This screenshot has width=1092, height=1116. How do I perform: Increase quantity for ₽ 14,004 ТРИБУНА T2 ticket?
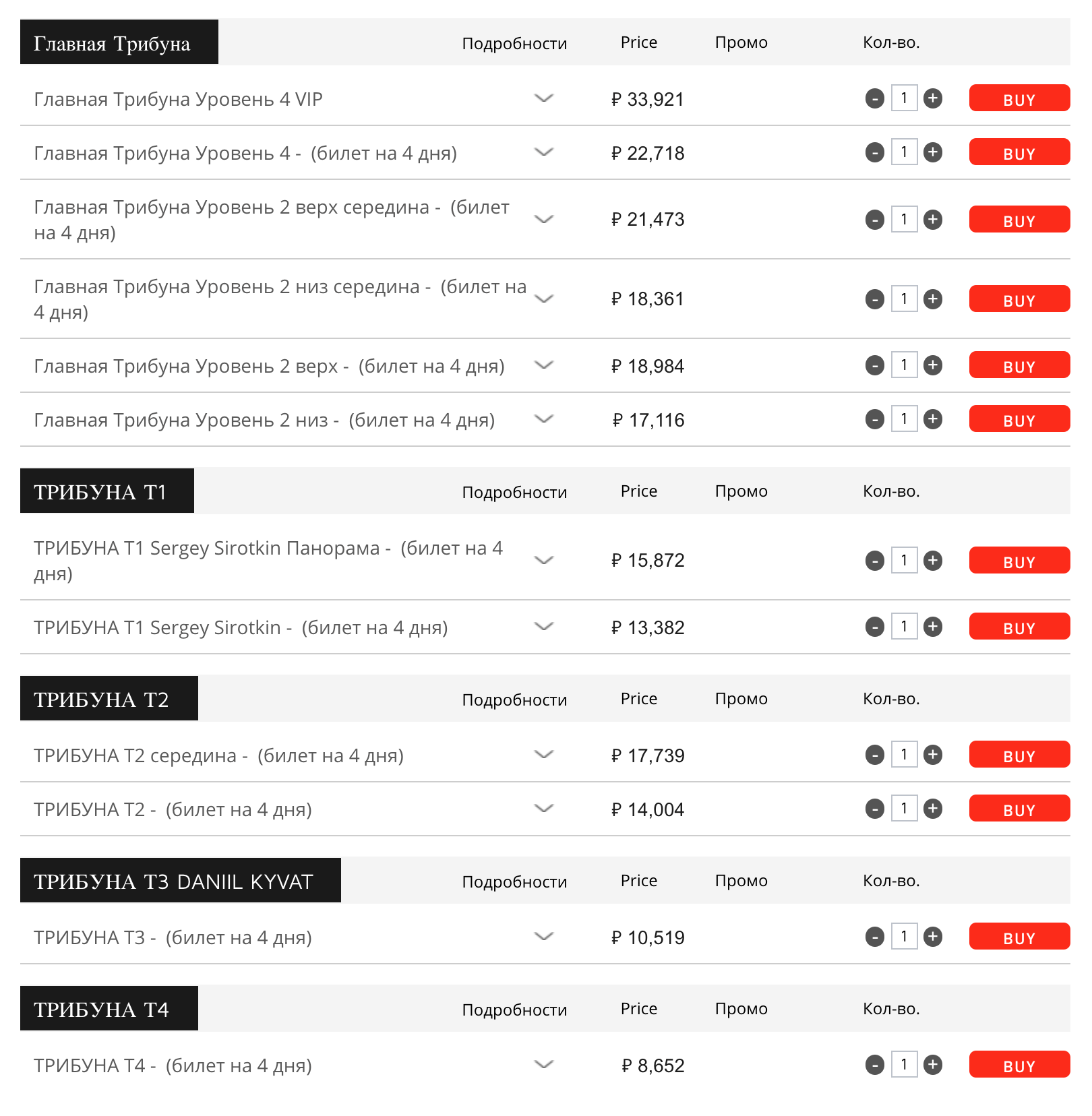[933, 808]
